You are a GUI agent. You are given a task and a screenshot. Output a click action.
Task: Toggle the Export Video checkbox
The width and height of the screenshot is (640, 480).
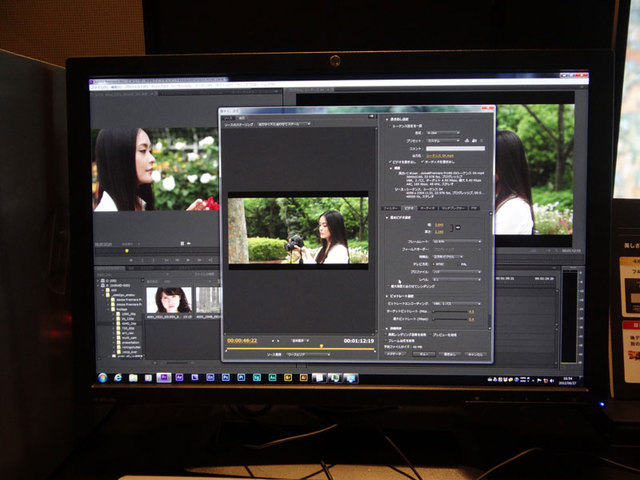coord(389,163)
